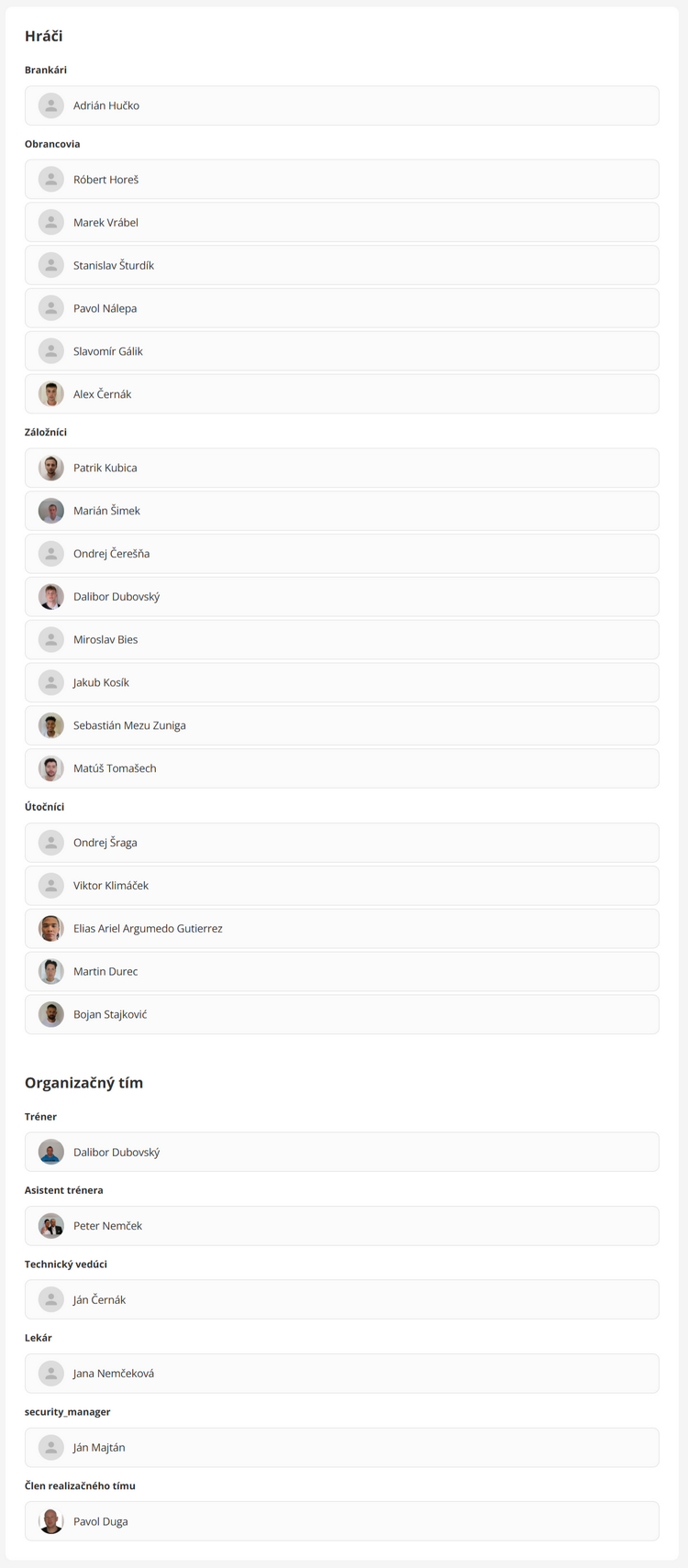Open Sebastián Mezu Zuniga's avatar
Image resolution: width=688 pixels, height=1568 pixels.
tap(50, 725)
